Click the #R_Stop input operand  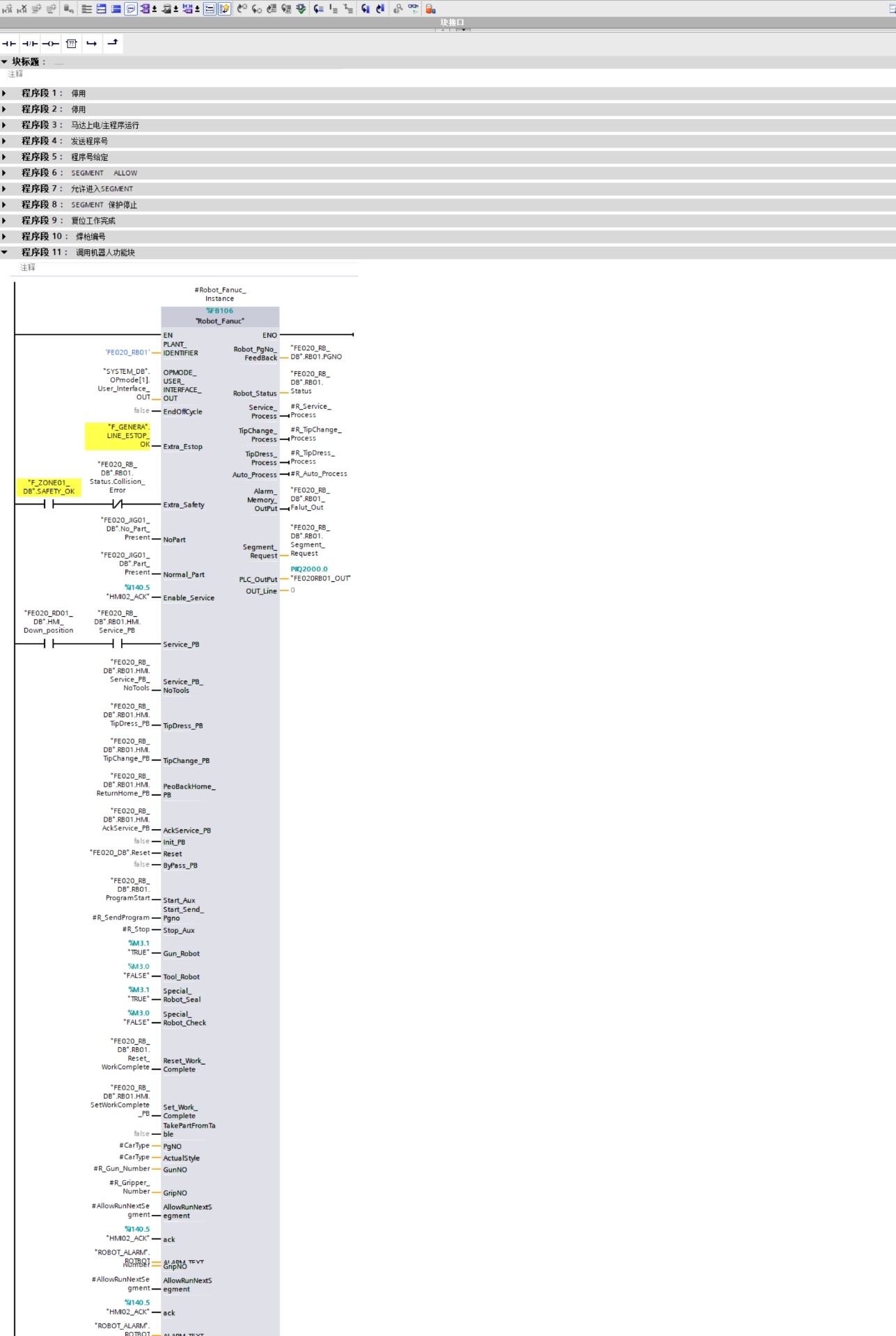(x=136, y=929)
